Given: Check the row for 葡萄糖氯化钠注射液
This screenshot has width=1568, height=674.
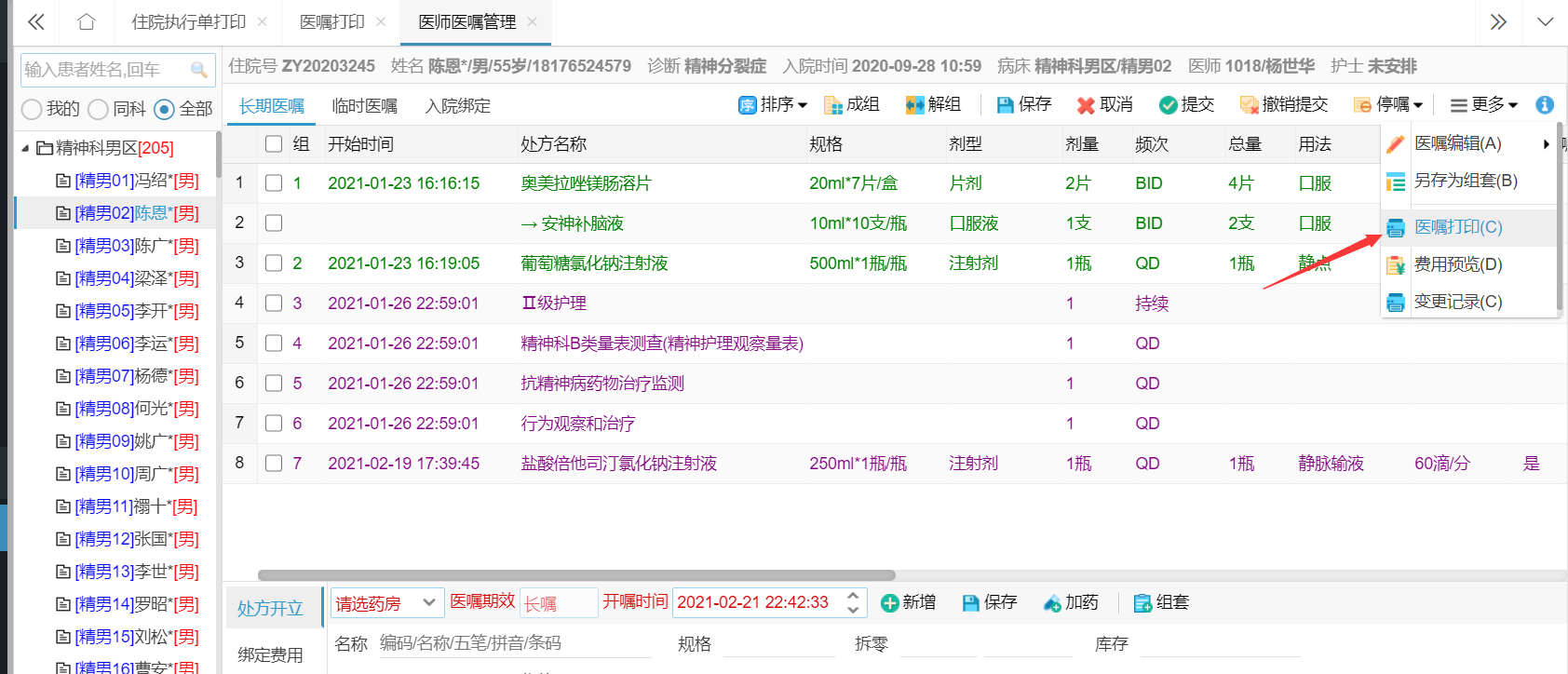Looking at the screenshot, I should point(274,263).
